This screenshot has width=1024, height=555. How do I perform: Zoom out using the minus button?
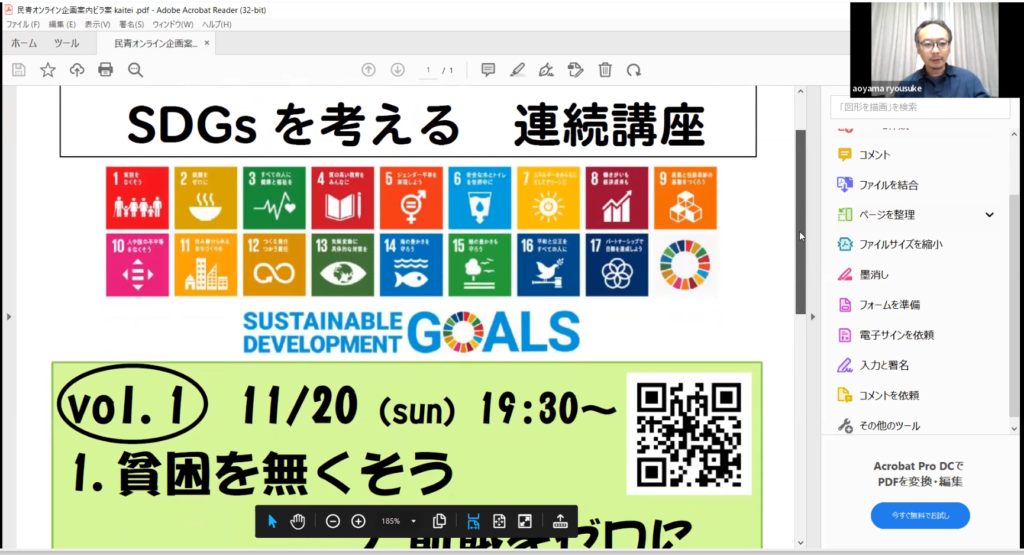point(333,521)
